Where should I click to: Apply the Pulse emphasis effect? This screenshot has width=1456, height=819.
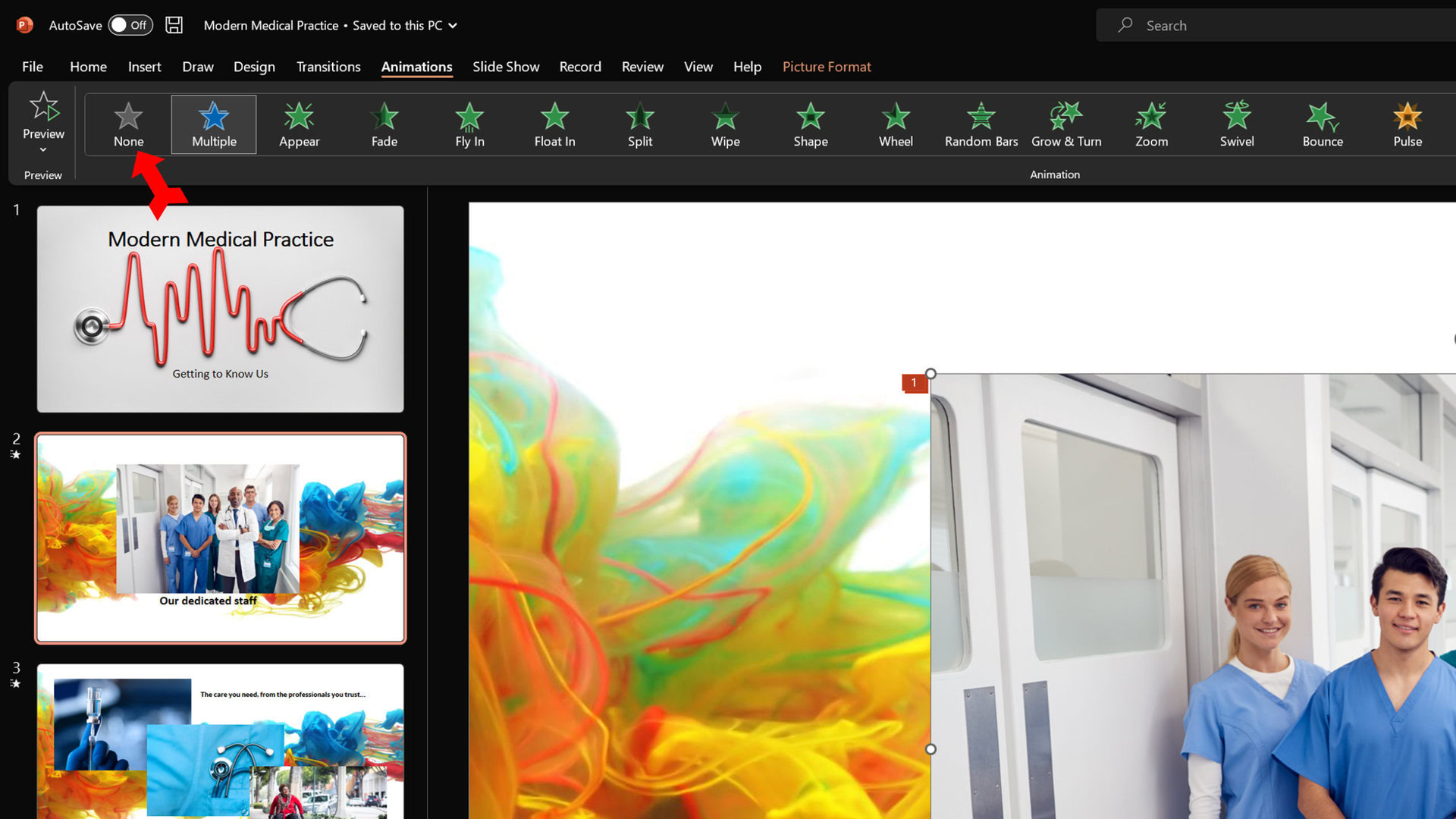tap(1407, 125)
